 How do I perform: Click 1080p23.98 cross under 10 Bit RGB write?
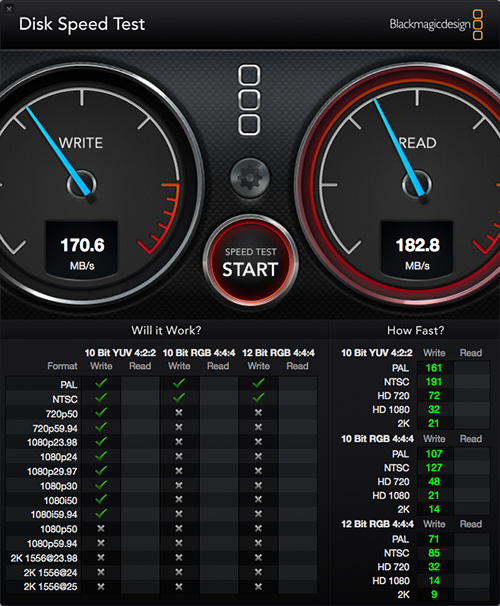click(179, 442)
